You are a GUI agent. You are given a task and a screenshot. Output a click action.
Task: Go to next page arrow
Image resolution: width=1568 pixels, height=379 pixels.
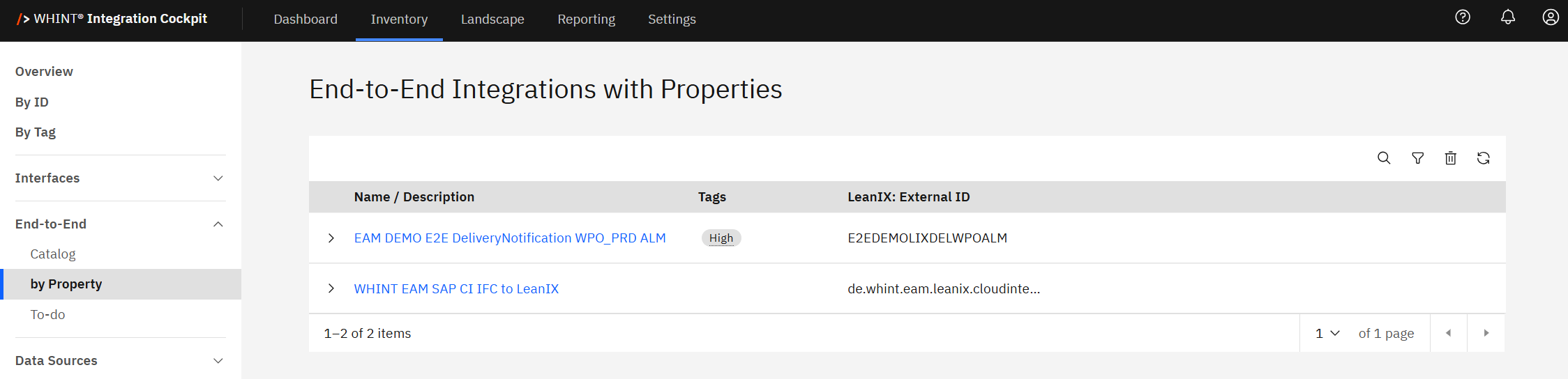(1486, 333)
